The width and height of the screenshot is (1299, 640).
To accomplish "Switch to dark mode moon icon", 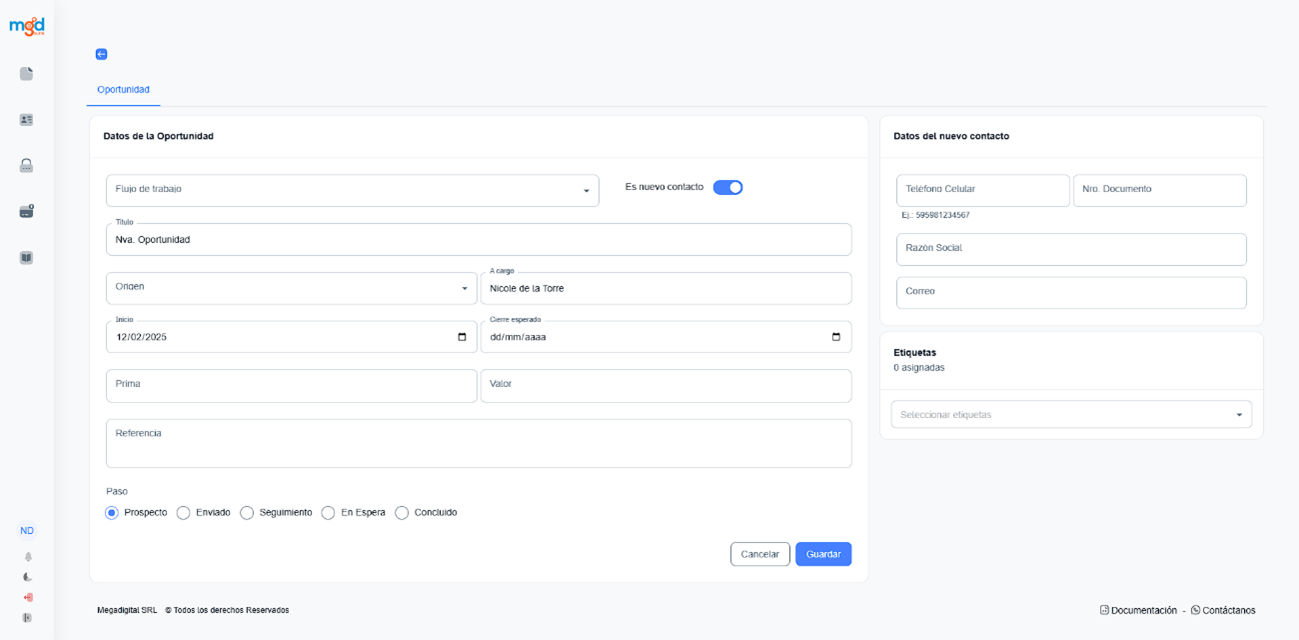I will (28, 577).
